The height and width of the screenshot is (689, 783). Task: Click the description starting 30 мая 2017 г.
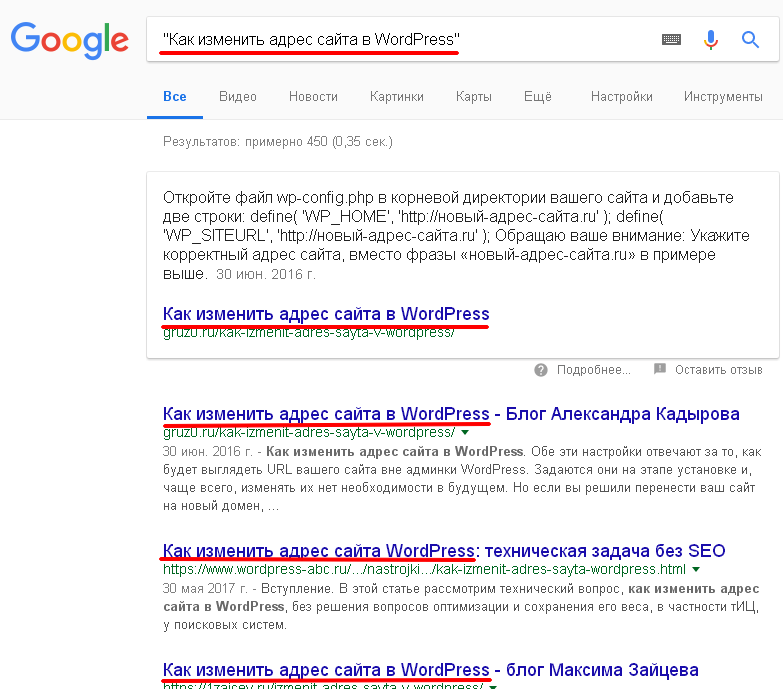[x=461, y=607]
